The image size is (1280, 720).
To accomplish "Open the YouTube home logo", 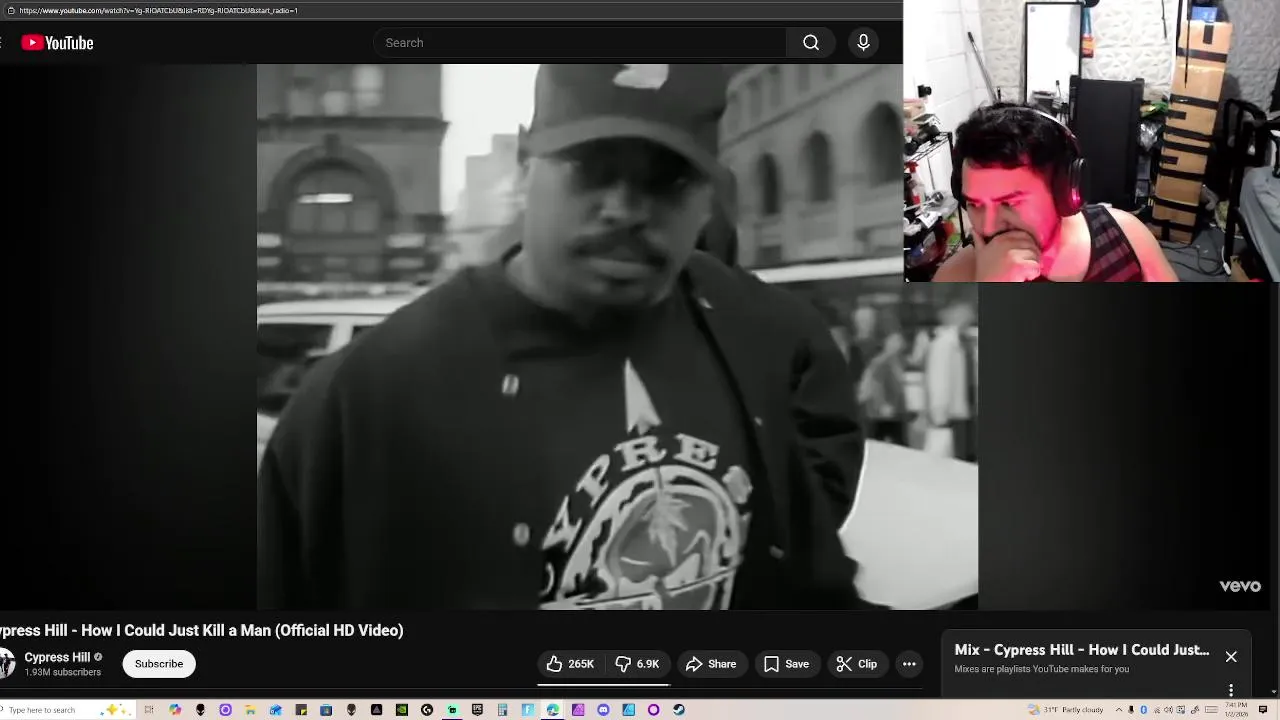I will tap(57, 43).
